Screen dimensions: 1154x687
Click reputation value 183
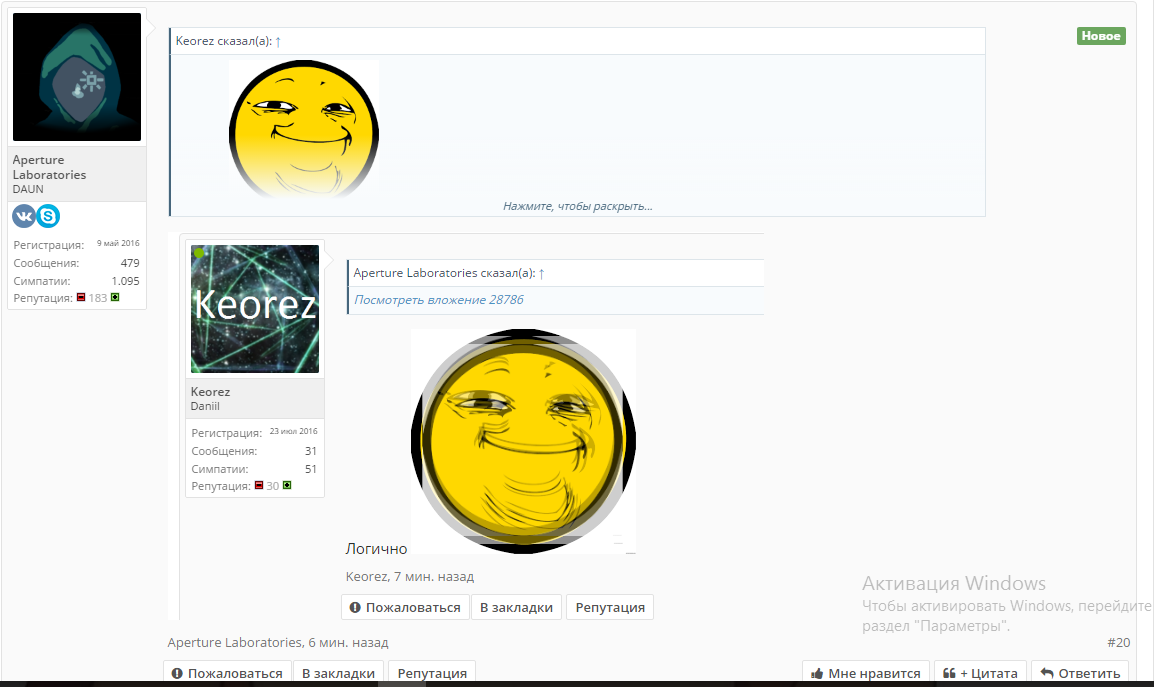(x=98, y=298)
